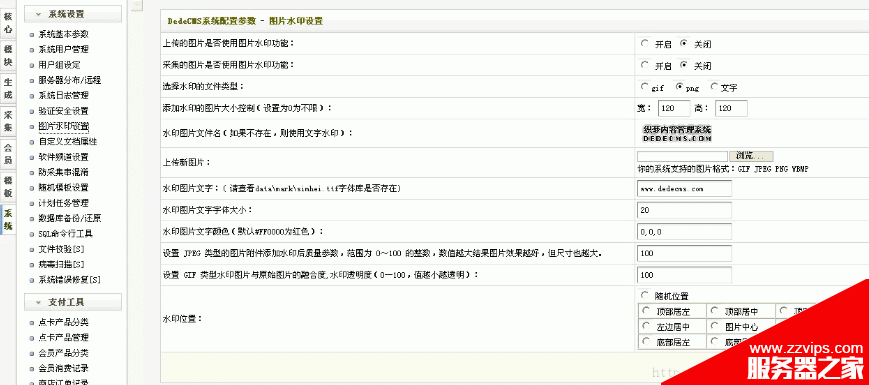
Task: Click the GIF watermark transparency field
Action: click(x=684, y=275)
